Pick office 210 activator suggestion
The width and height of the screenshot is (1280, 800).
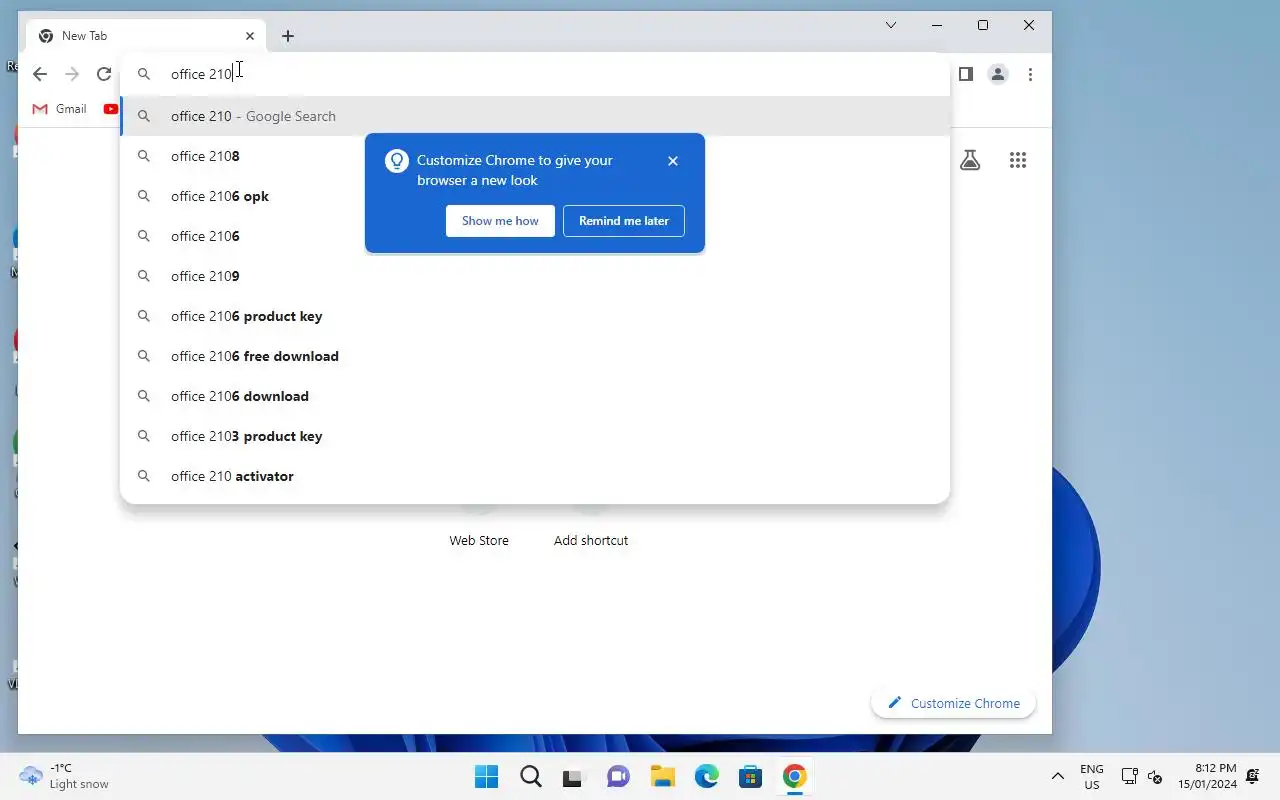535,476
